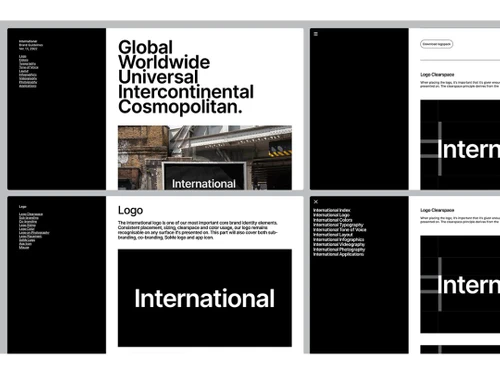Screen dimensions: 500x375
Task: Click clearspace logo diagram beside expanded menu
Action: pos(460,284)
